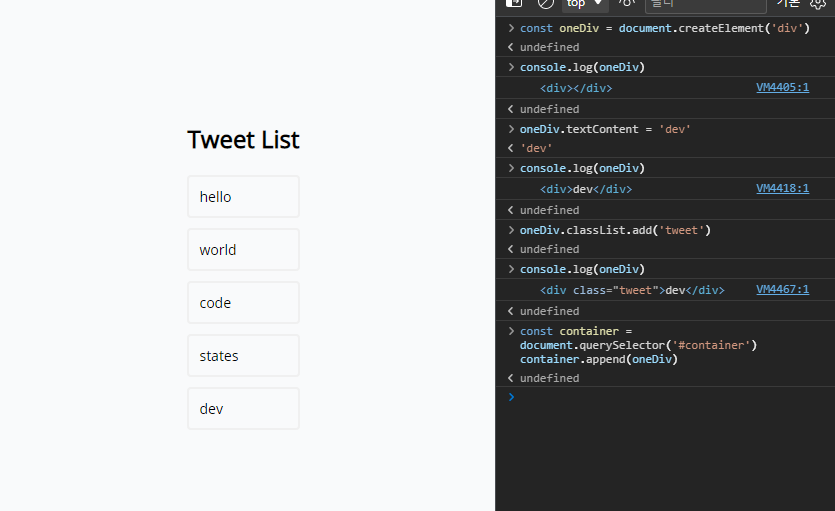Click the logged <div class="tweet"> output
This screenshot has width=835, height=511.
pos(632,290)
